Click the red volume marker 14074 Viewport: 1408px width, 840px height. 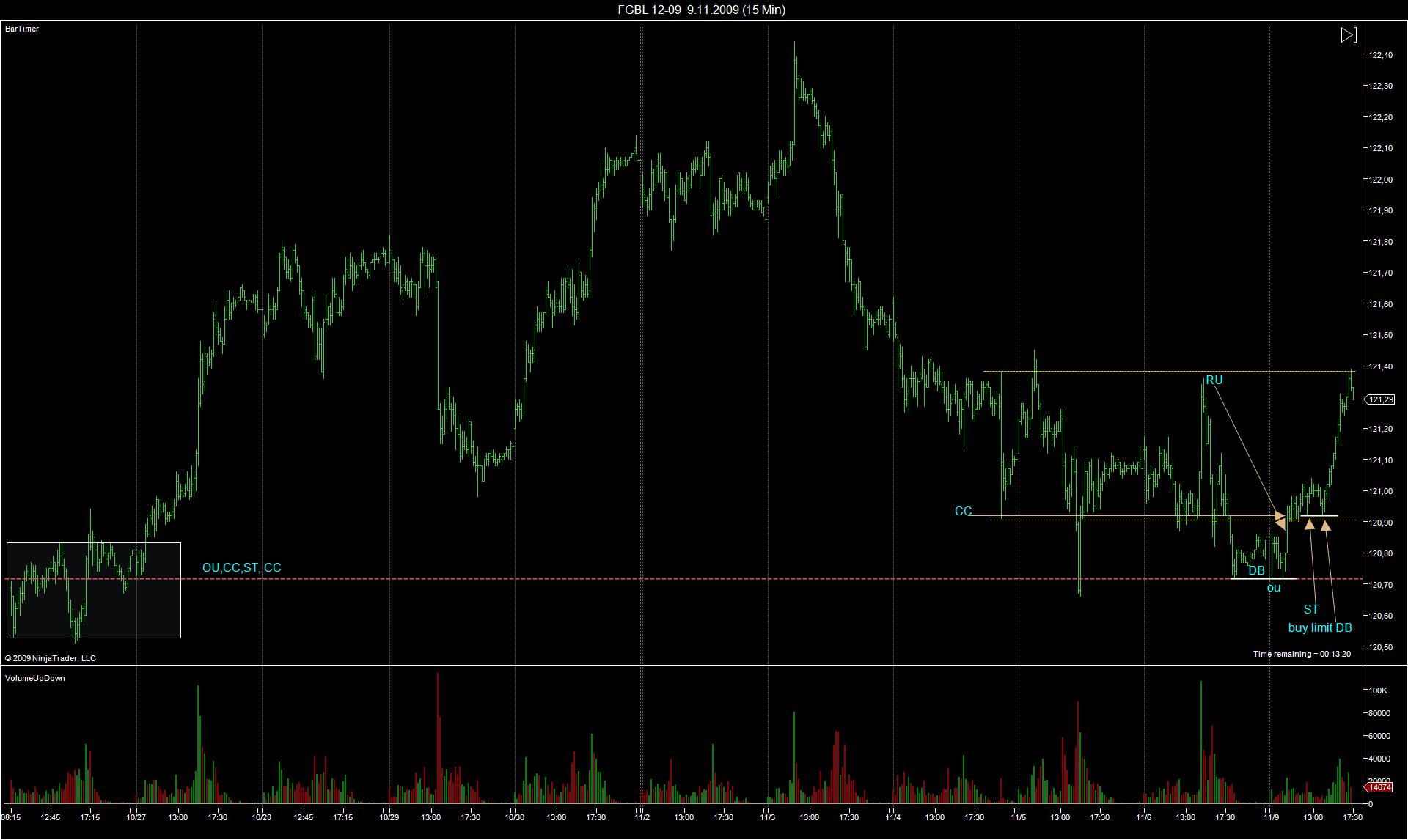click(1379, 787)
